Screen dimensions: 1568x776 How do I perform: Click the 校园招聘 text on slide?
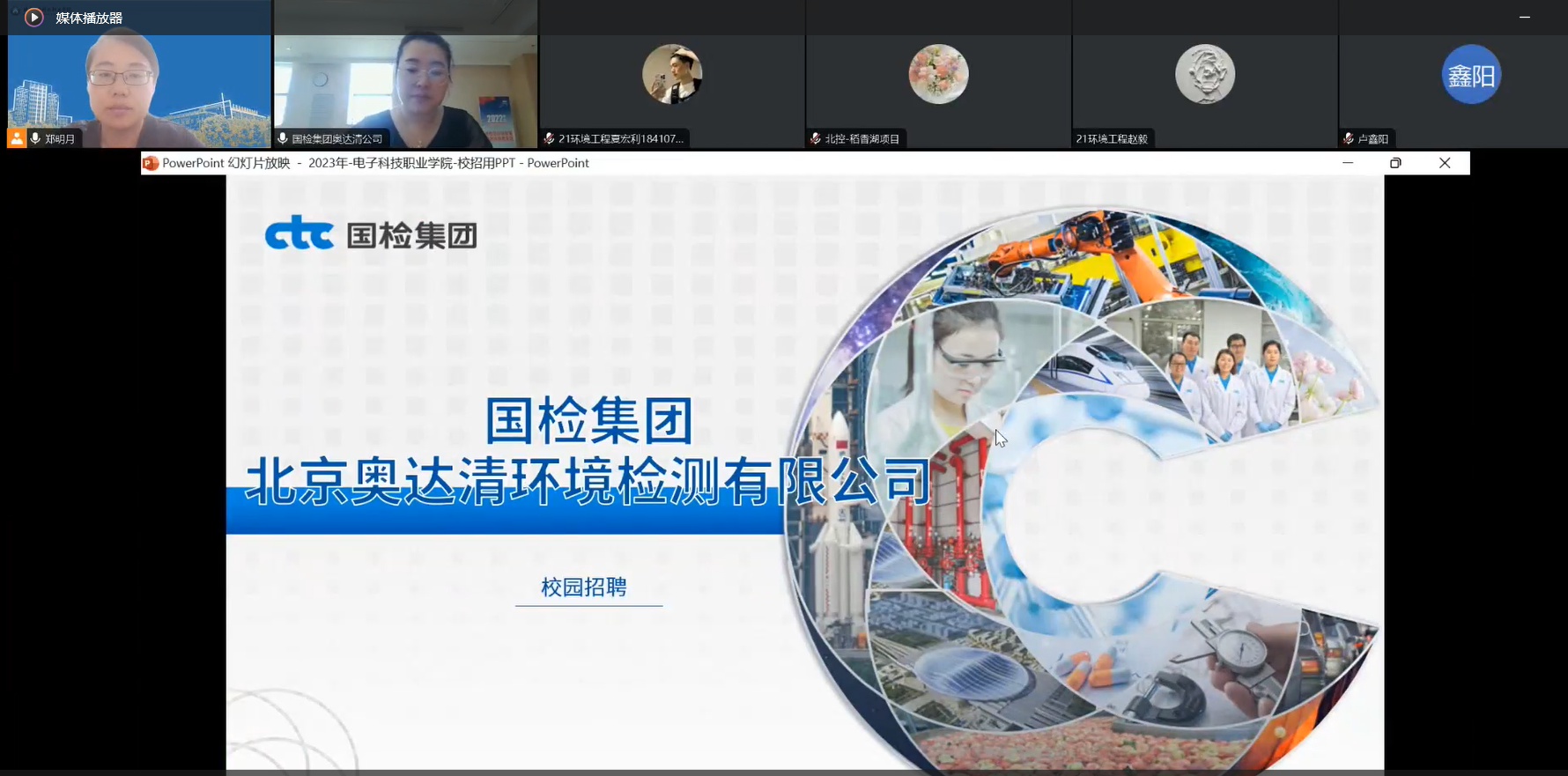(x=583, y=588)
